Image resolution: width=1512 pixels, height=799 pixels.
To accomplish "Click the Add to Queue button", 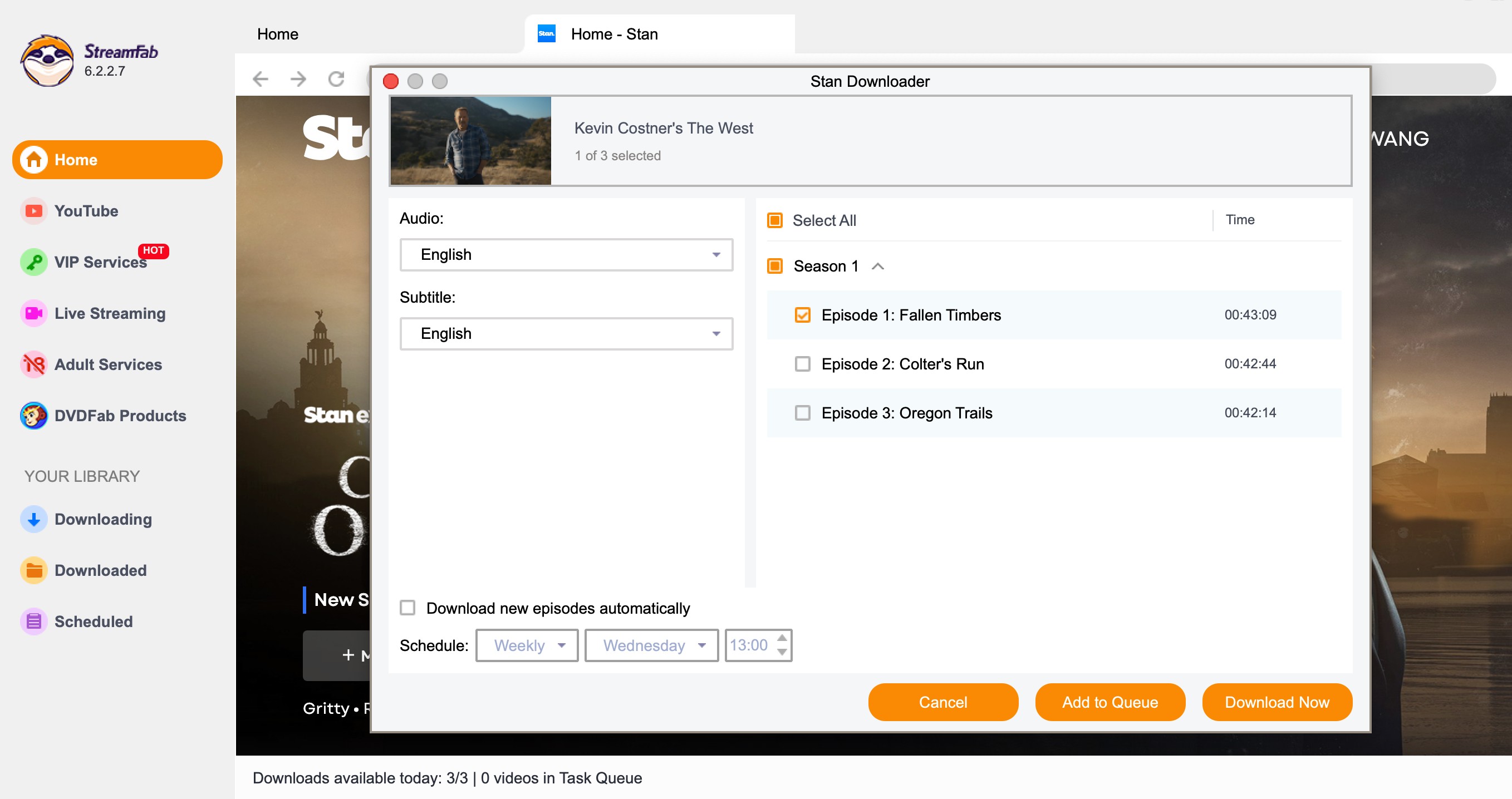I will (x=1110, y=702).
